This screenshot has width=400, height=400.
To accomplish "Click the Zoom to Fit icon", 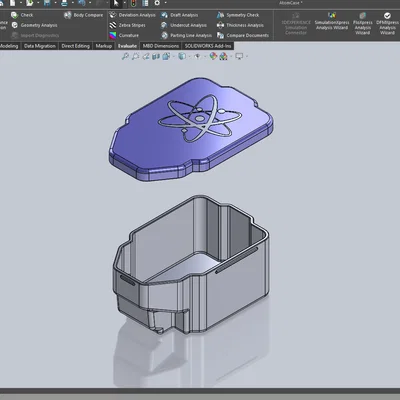I will click(125, 56).
